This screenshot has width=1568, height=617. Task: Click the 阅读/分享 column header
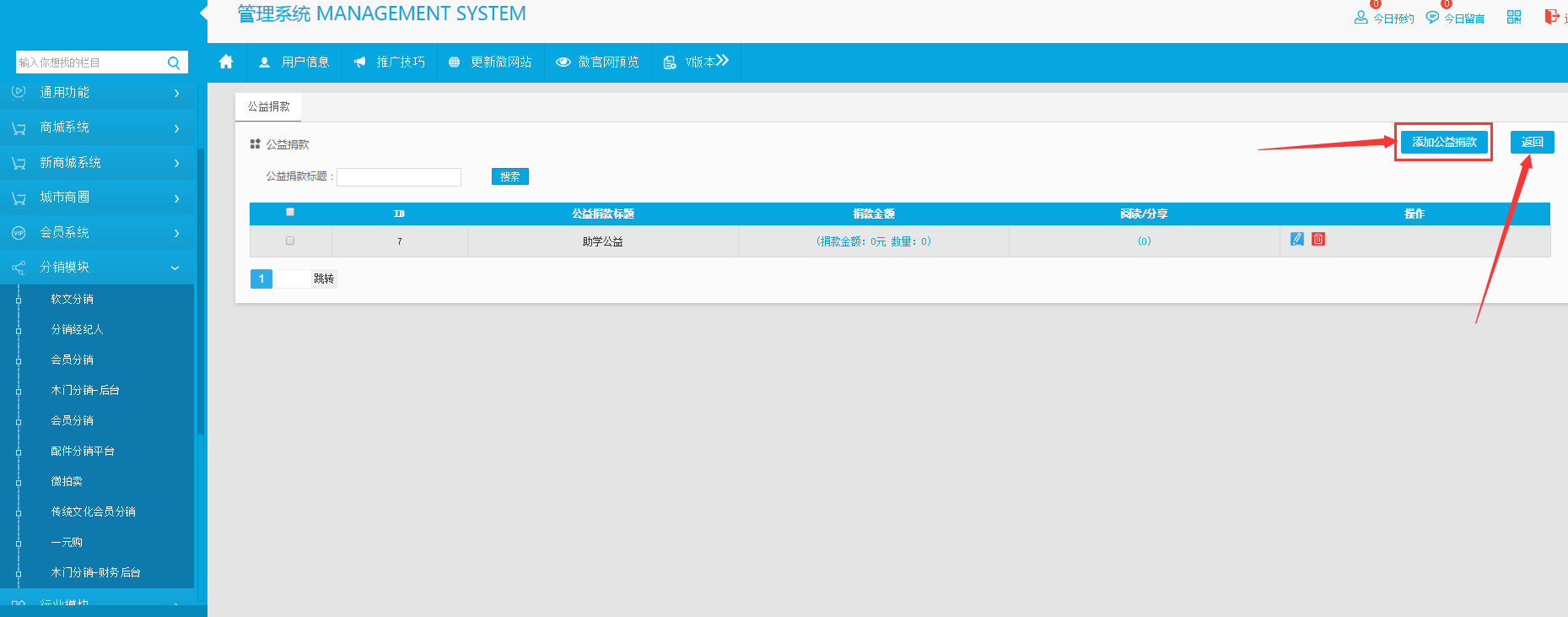(x=1144, y=214)
